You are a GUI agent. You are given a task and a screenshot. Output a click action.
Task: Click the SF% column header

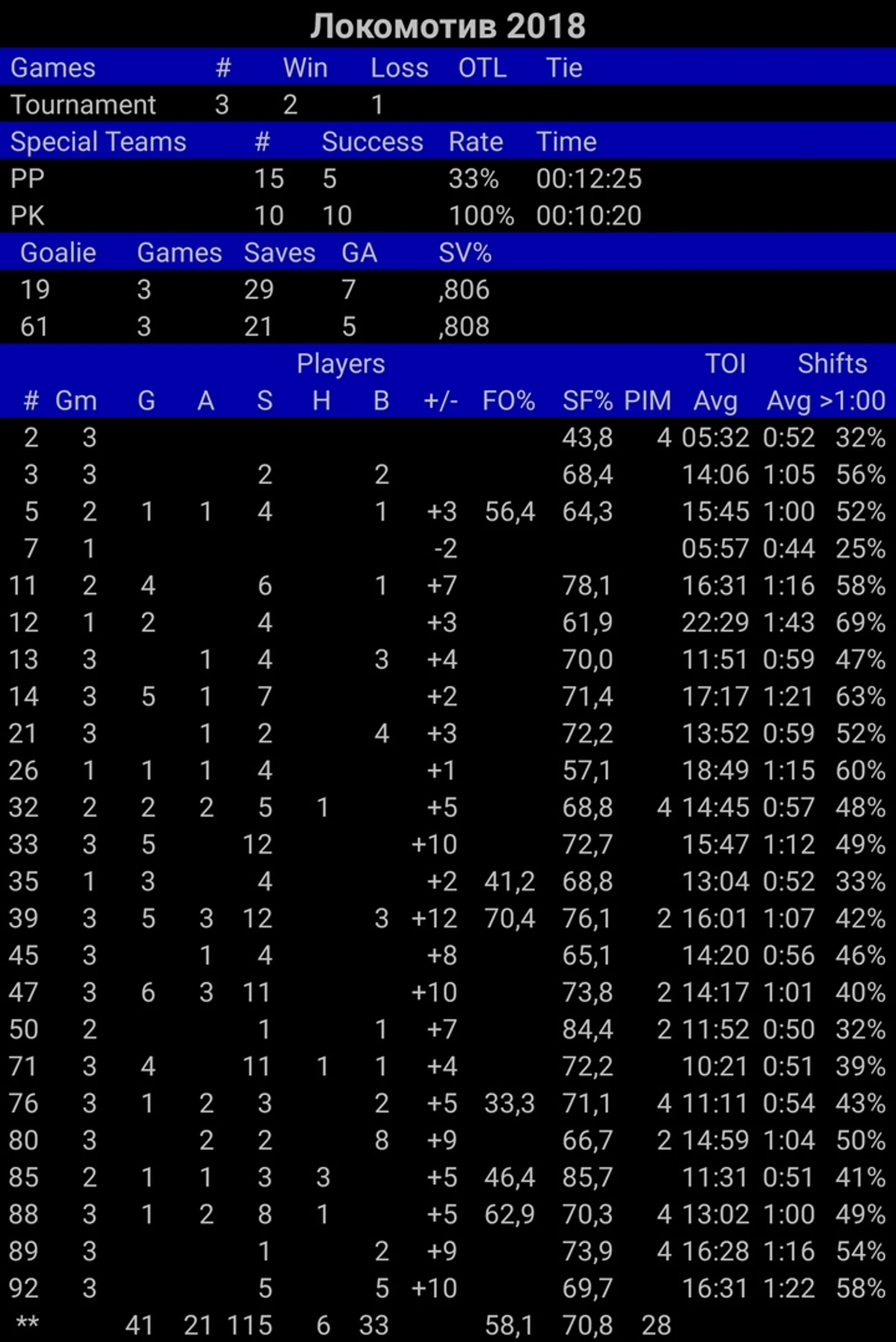587,401
